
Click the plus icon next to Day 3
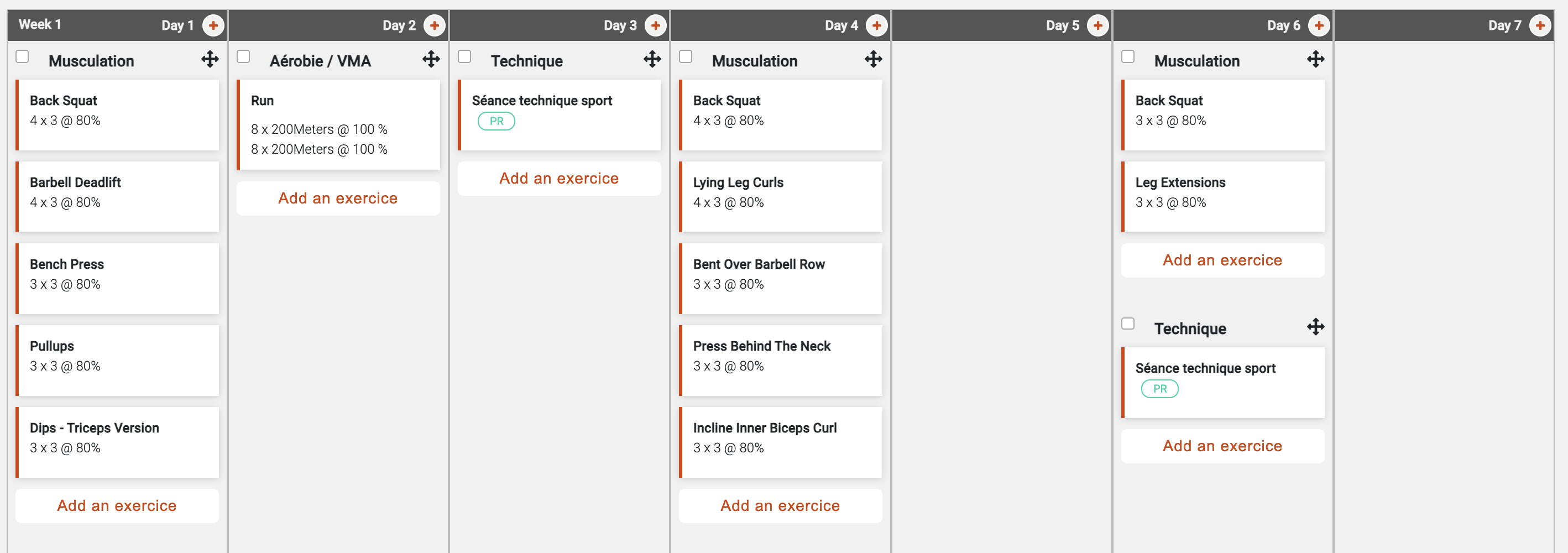[655, 25]
